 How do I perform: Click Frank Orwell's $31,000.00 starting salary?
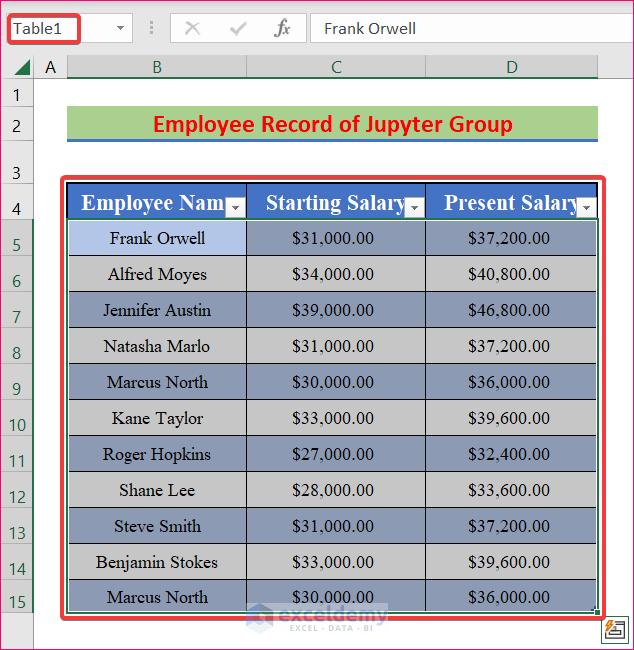336,238
